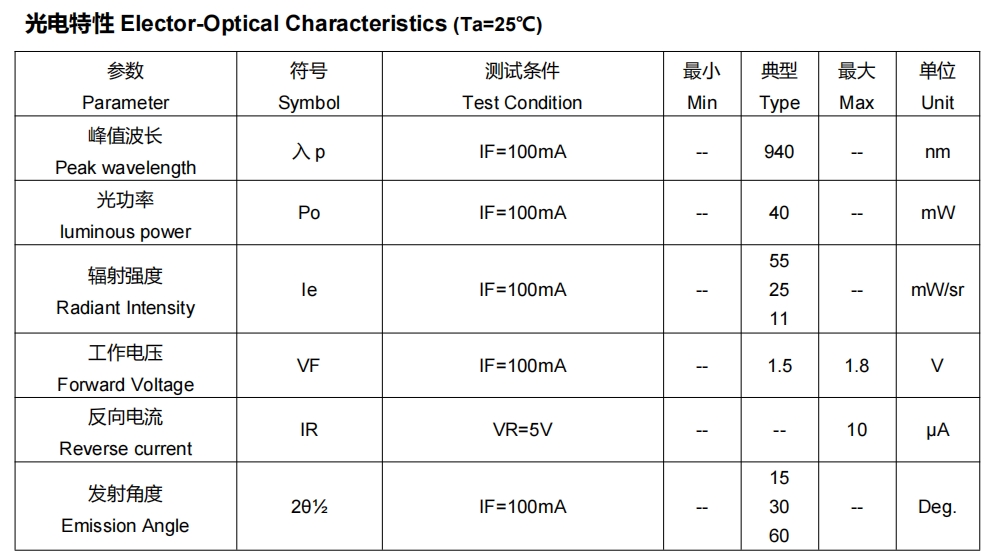Select the Radiant Intensity parameter cell

[x=126, y=290]
